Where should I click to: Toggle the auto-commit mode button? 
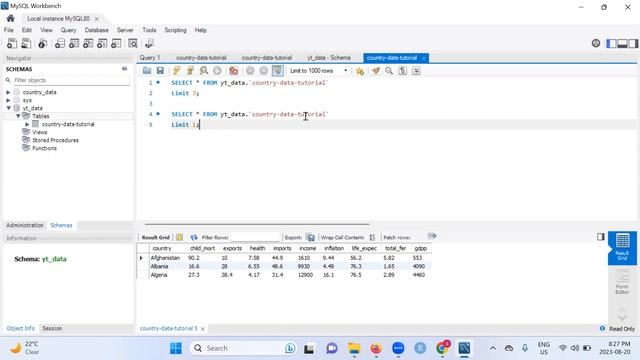coord(278,71)
